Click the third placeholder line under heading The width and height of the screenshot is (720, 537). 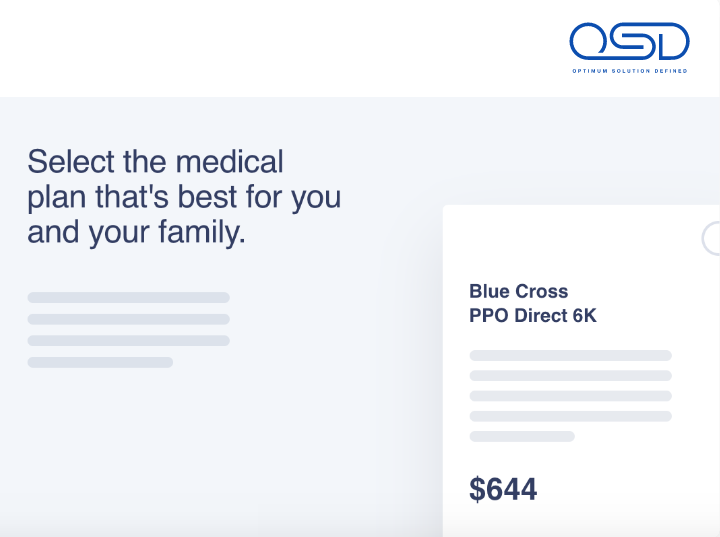click(129, 341)
